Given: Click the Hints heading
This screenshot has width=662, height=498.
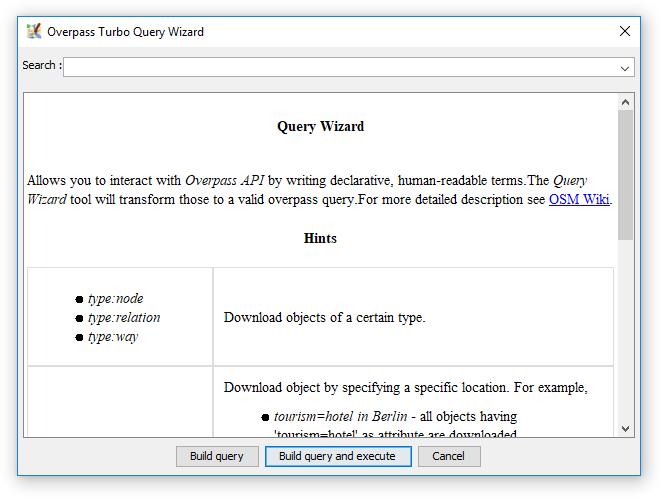Looking at the screenshot, I should (320, 239).
